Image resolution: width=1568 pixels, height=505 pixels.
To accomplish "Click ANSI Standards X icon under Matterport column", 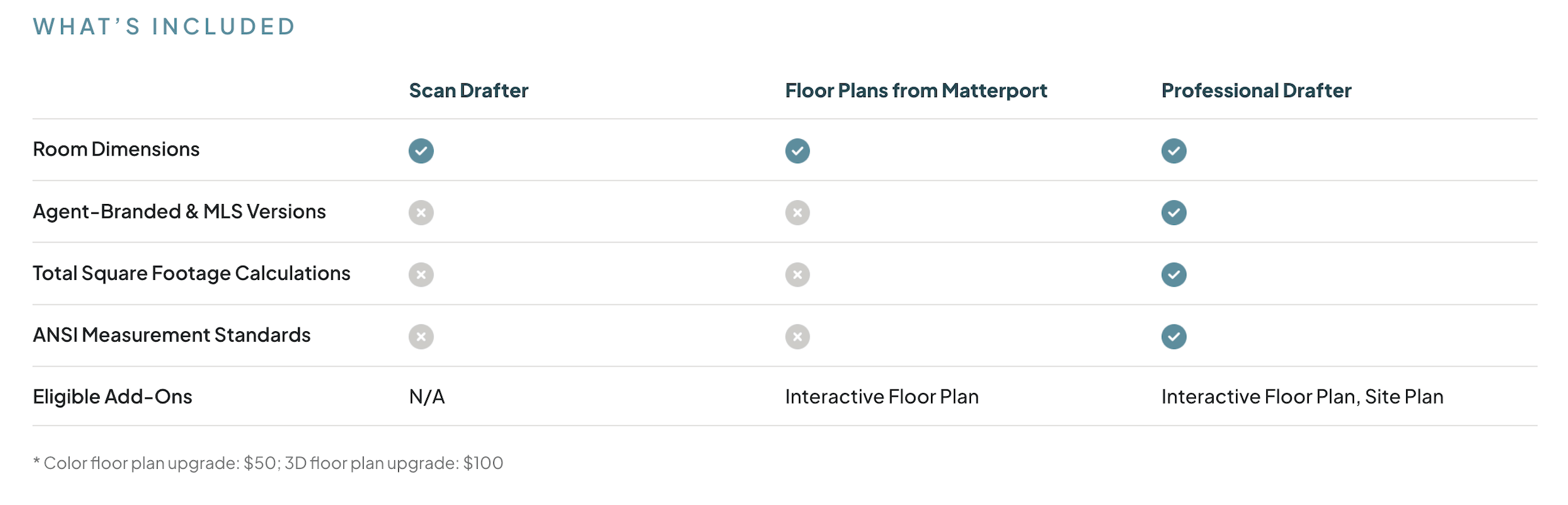I will (797, 336).
